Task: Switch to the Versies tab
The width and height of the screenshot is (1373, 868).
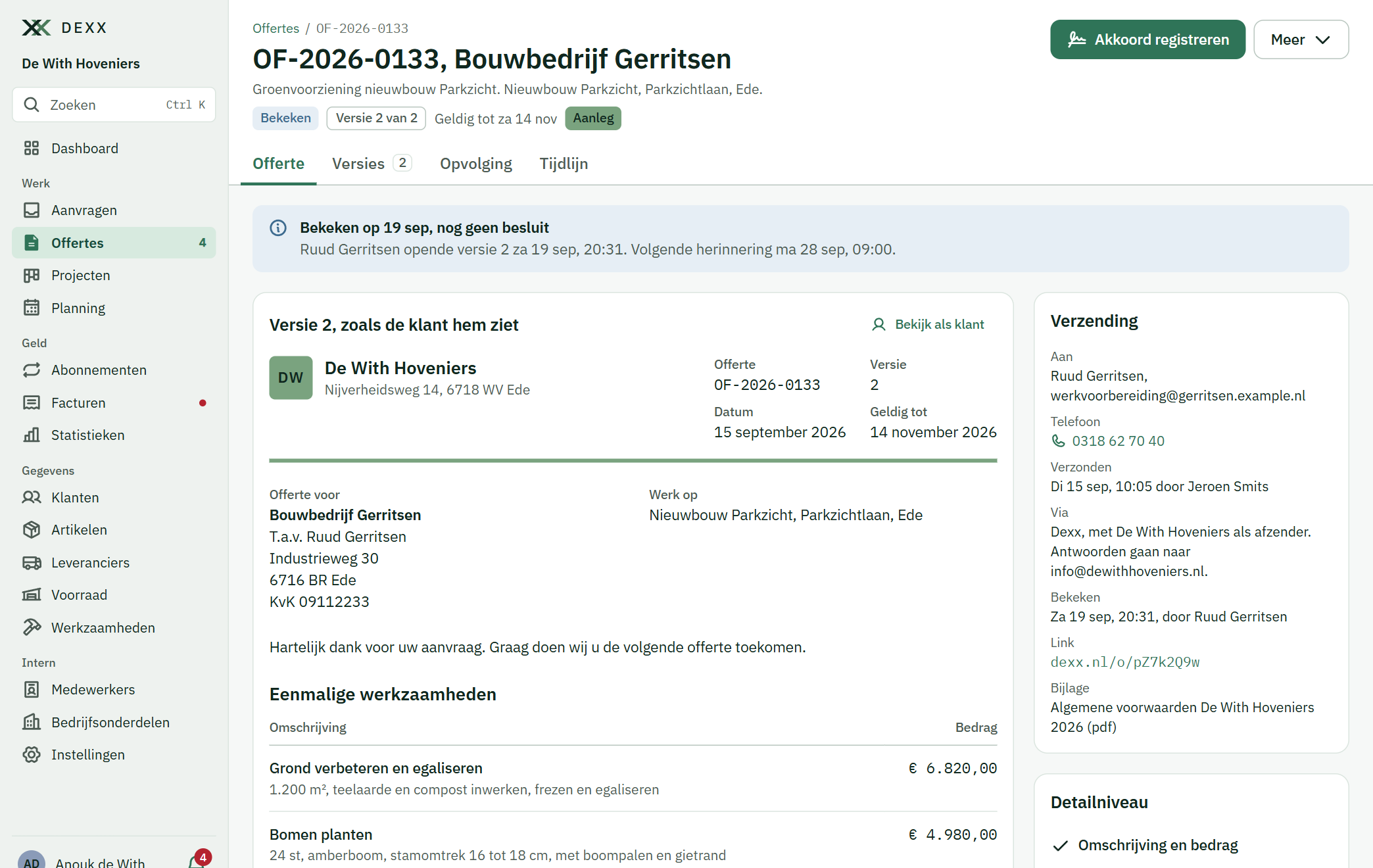Action: click(372, 163)
